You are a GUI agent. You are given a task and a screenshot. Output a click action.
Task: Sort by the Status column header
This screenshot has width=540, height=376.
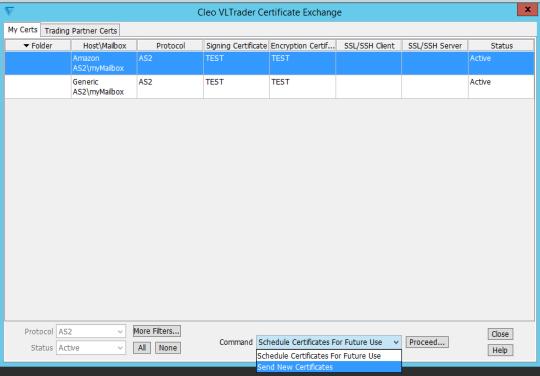pos(501,45)
